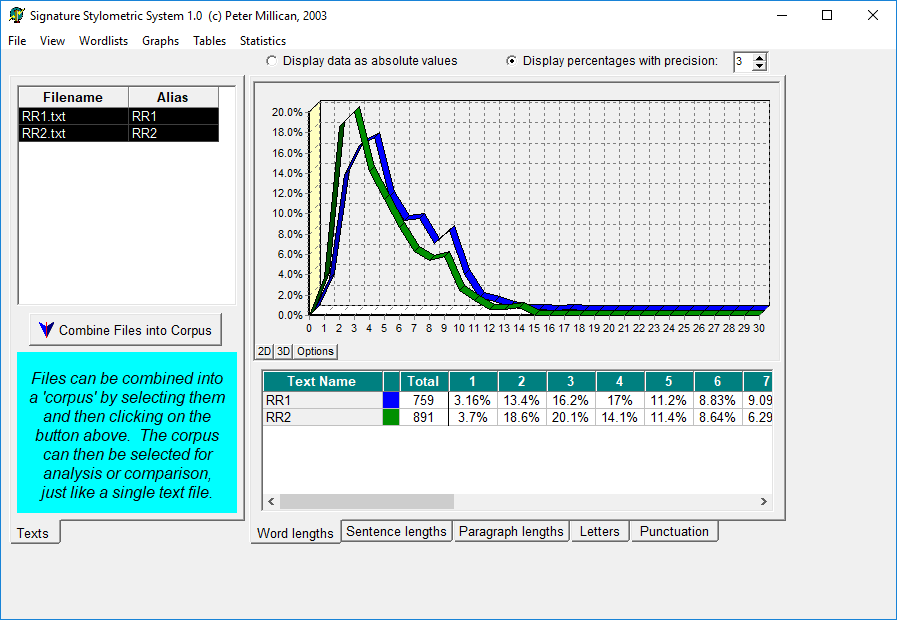897x620 pixels.
Task: Click the arrow icon on Combine Files button
Action: pos(46,329)
